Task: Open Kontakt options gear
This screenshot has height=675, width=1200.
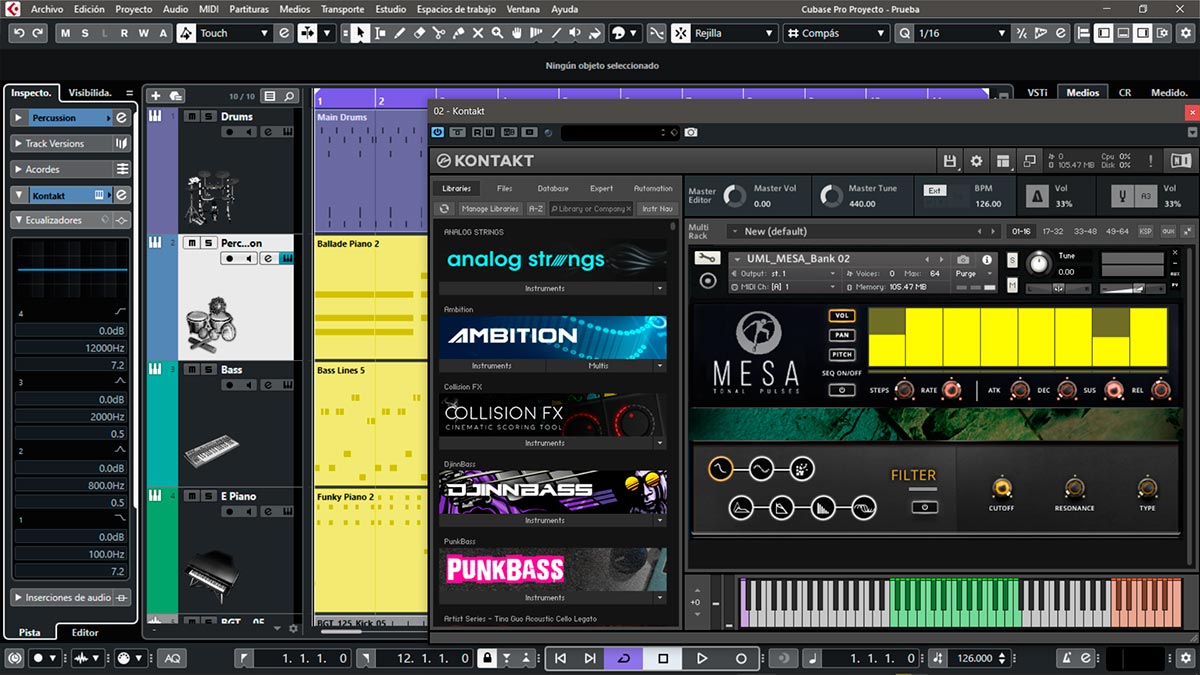Action: [976, 160]
